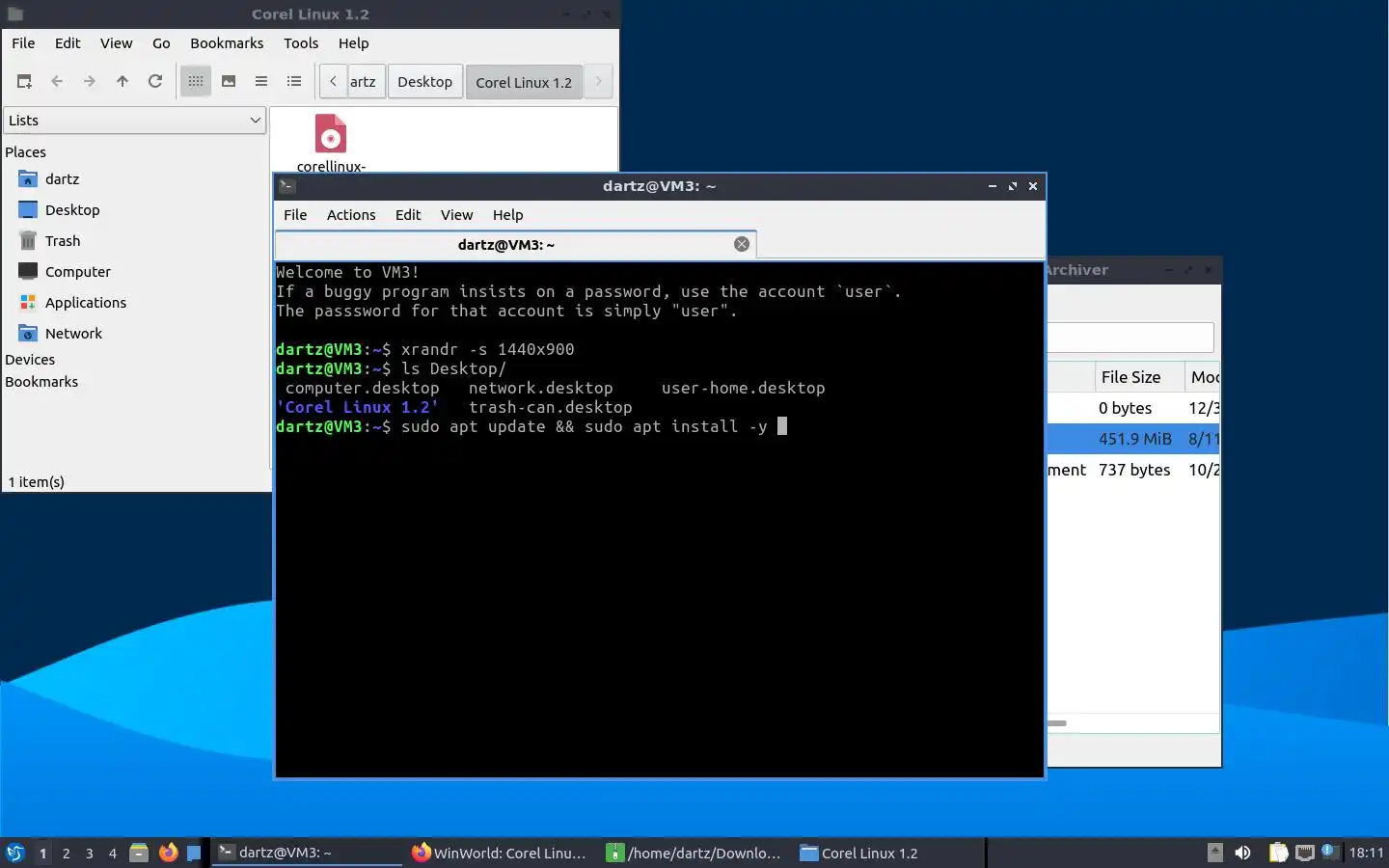The image size is (1389, 868).
Task: Open file manager Go menu
Action: (161, 43)
